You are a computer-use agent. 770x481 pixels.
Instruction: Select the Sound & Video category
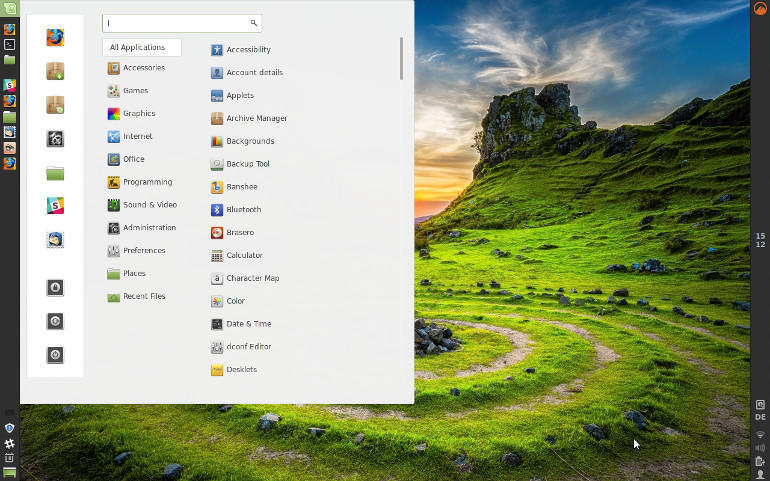[x=149, y=205]
